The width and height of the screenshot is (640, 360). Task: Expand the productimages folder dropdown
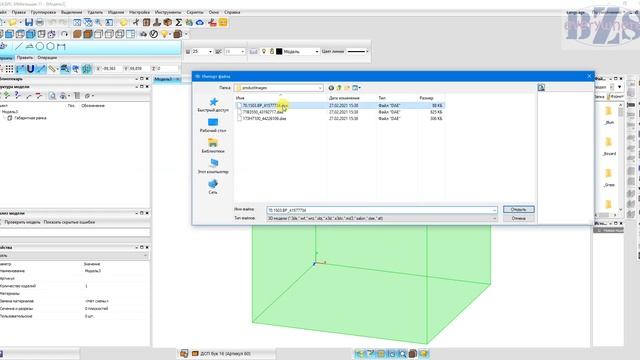(x=320, y=88)
